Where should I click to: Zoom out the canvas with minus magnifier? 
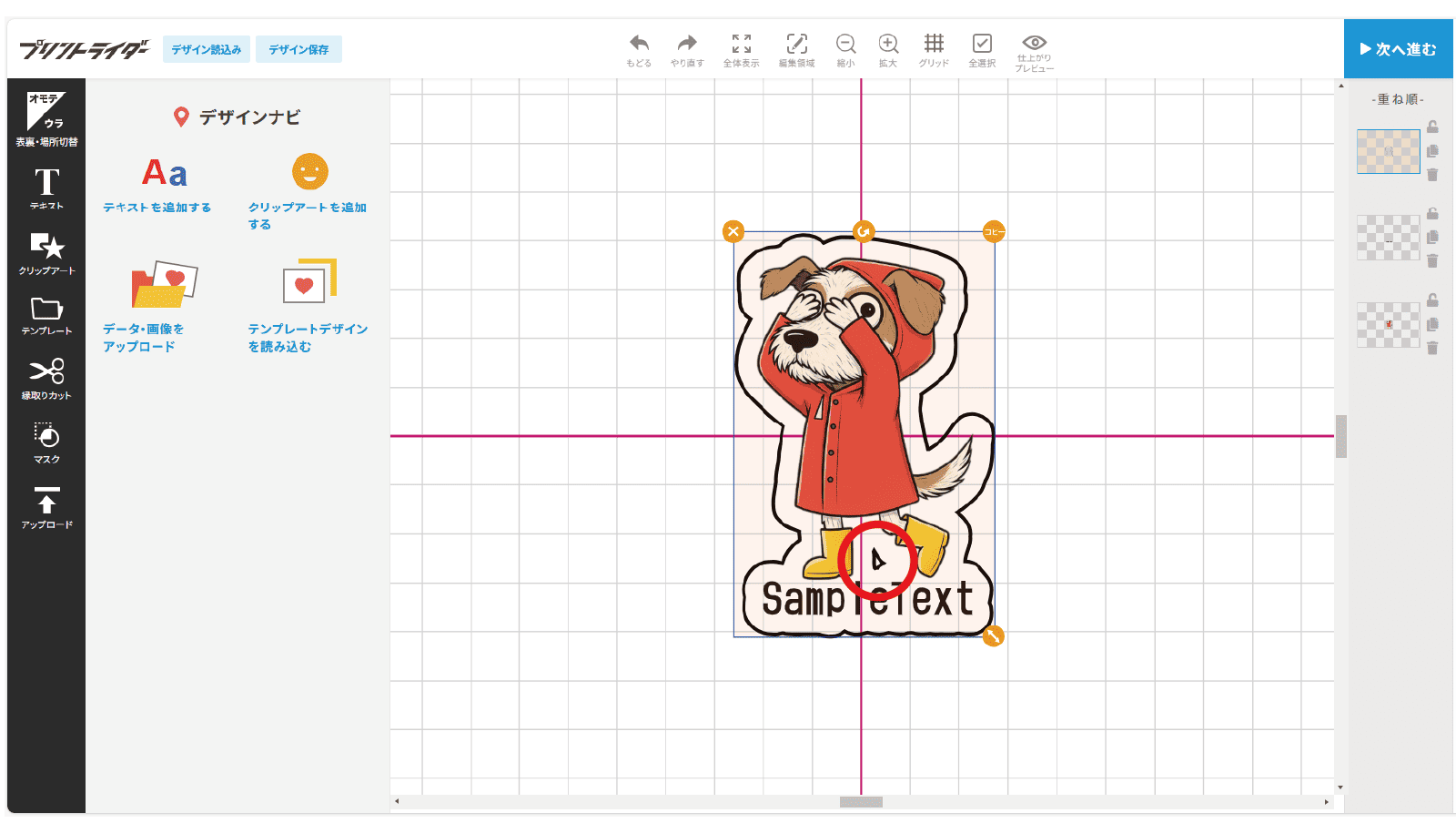click(x=845, y=49)
